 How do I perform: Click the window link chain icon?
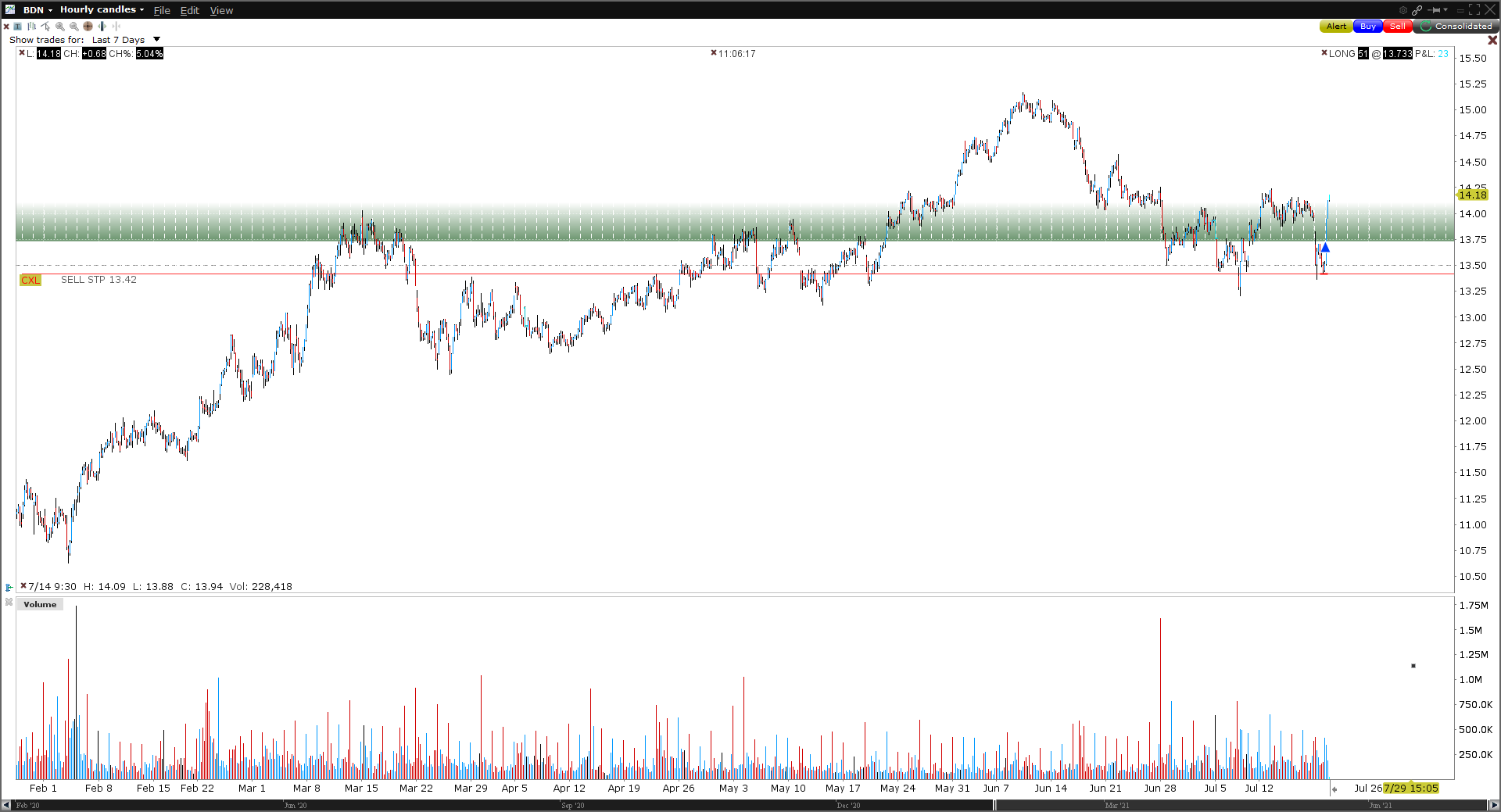pyautogui.click(x=1417, y=10)
